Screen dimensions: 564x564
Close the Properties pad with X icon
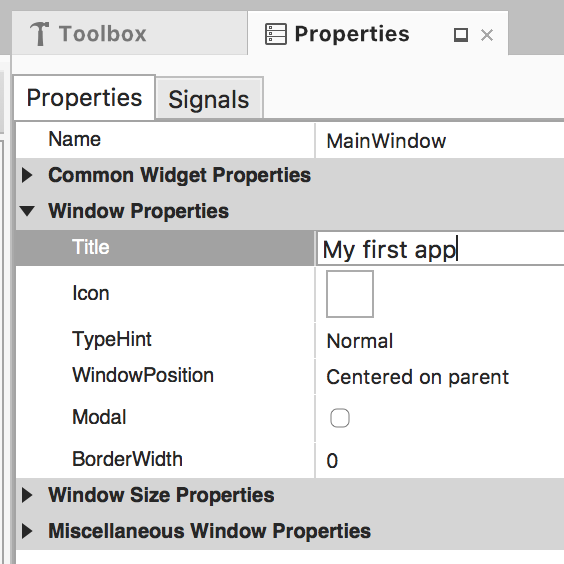coord(487,35)
